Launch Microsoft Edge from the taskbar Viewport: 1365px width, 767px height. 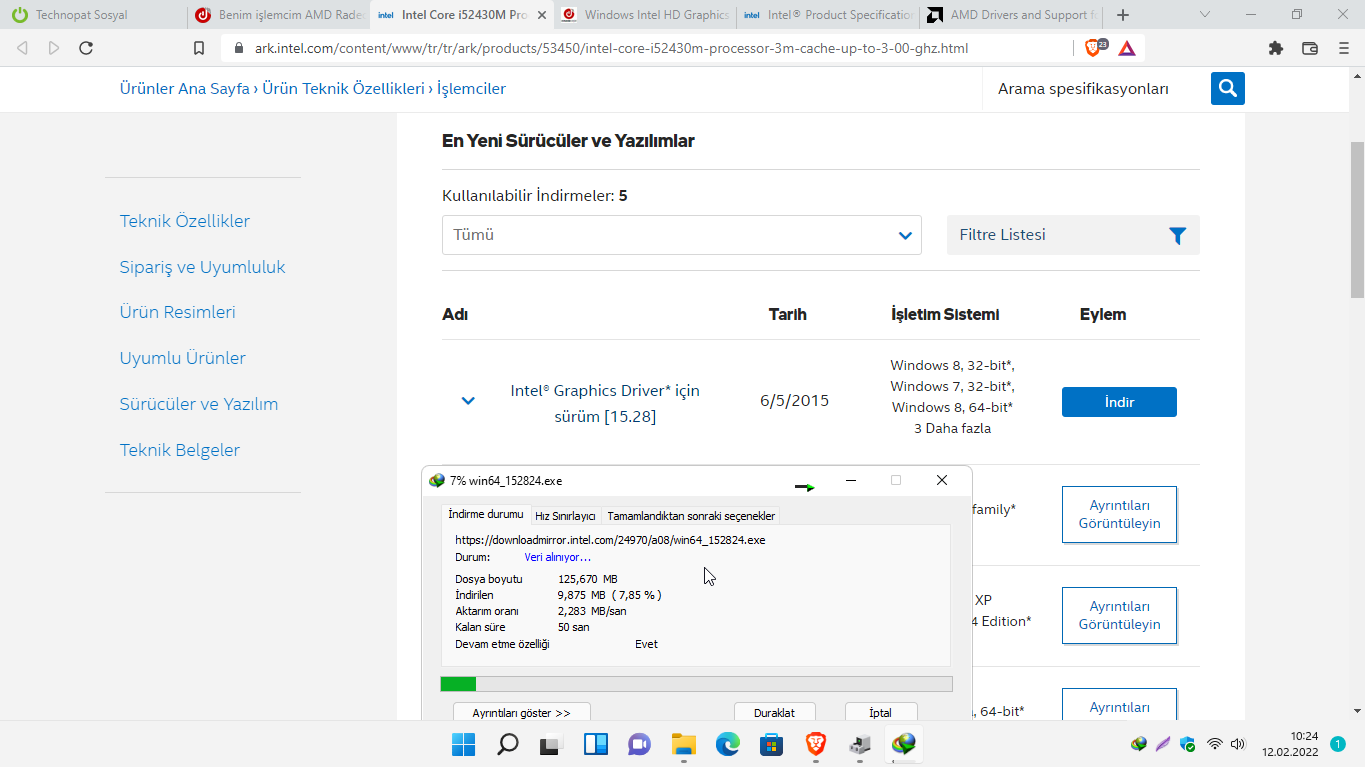727,744
